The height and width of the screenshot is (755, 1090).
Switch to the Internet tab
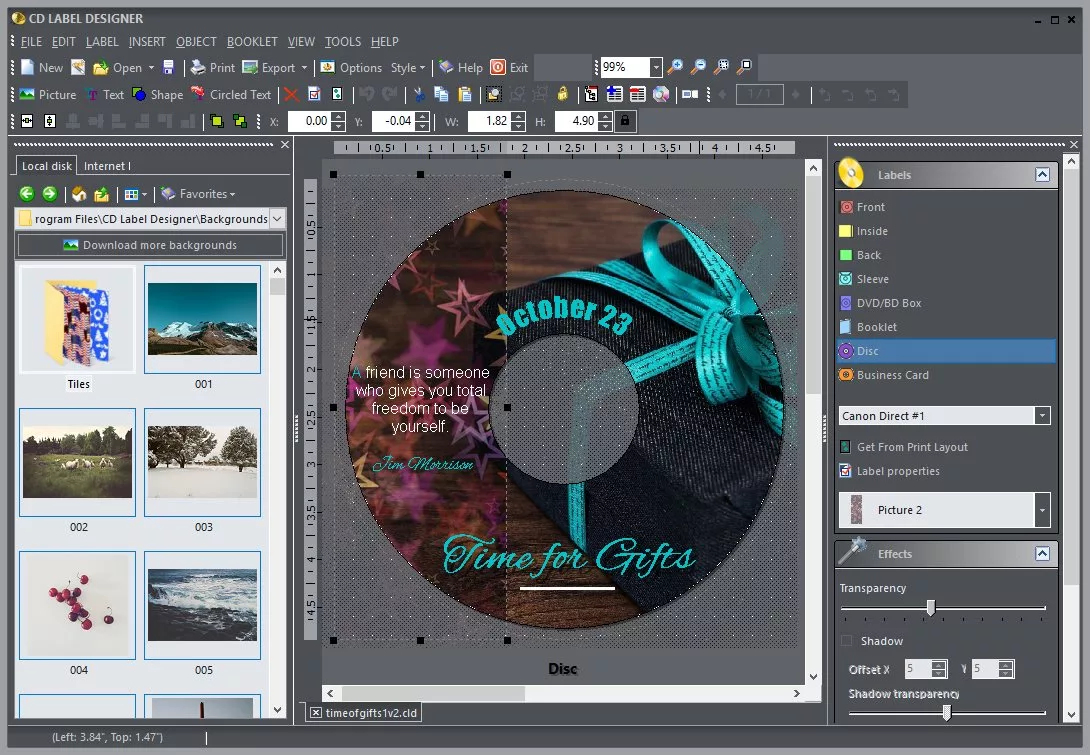tap(106, 166)
